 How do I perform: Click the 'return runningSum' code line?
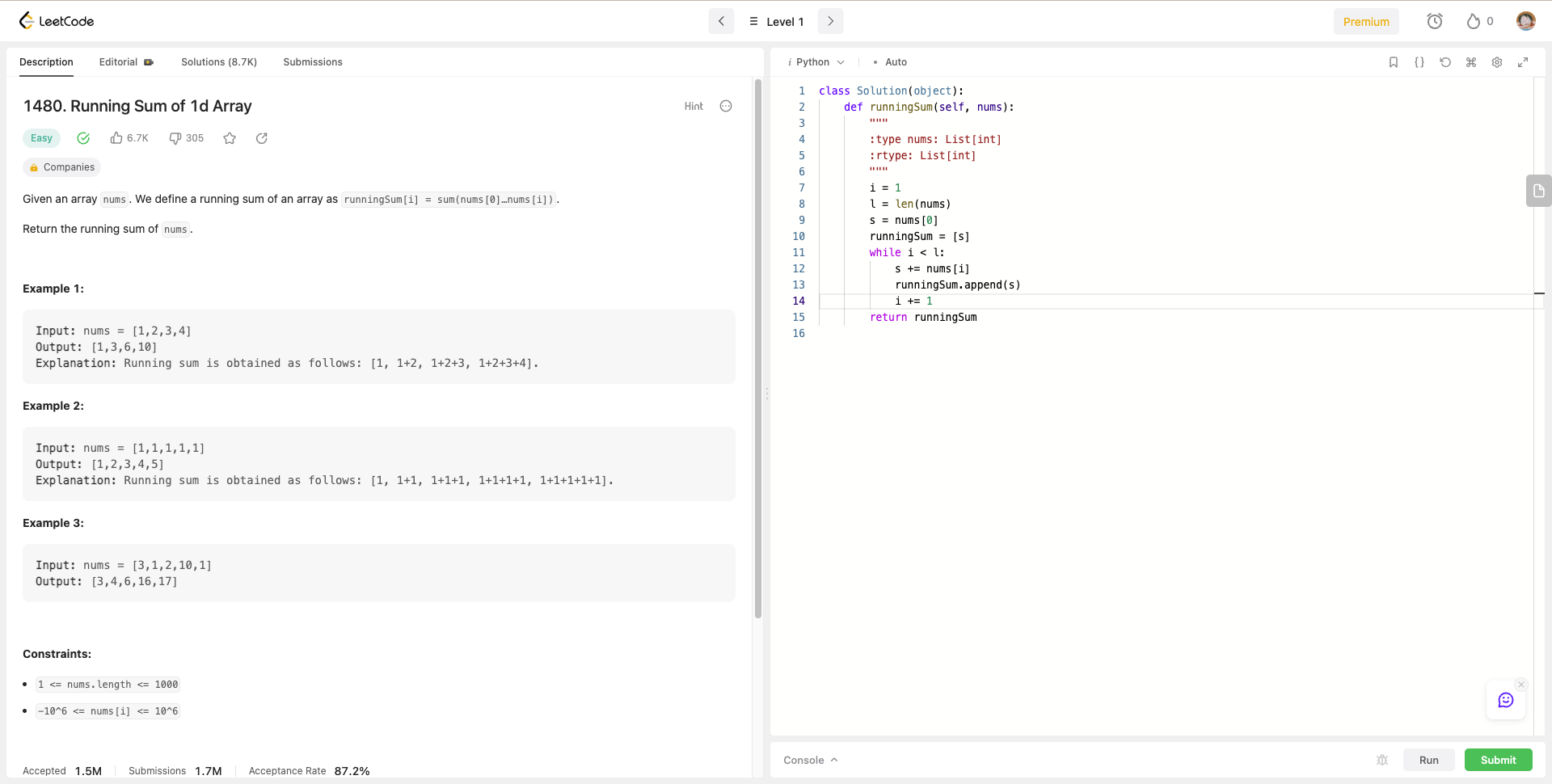923,317
